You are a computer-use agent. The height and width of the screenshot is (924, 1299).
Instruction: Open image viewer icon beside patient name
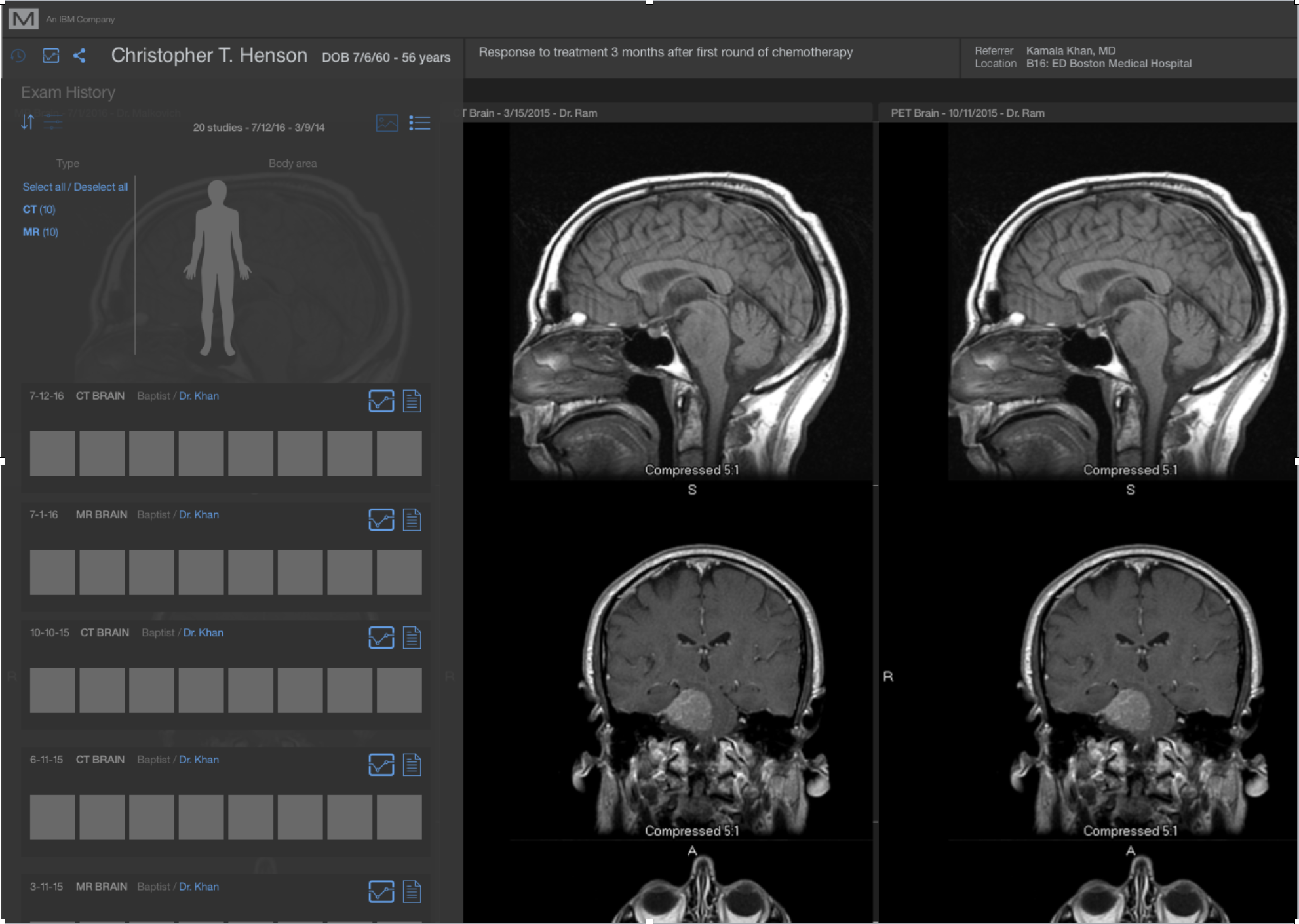(50, 56)
